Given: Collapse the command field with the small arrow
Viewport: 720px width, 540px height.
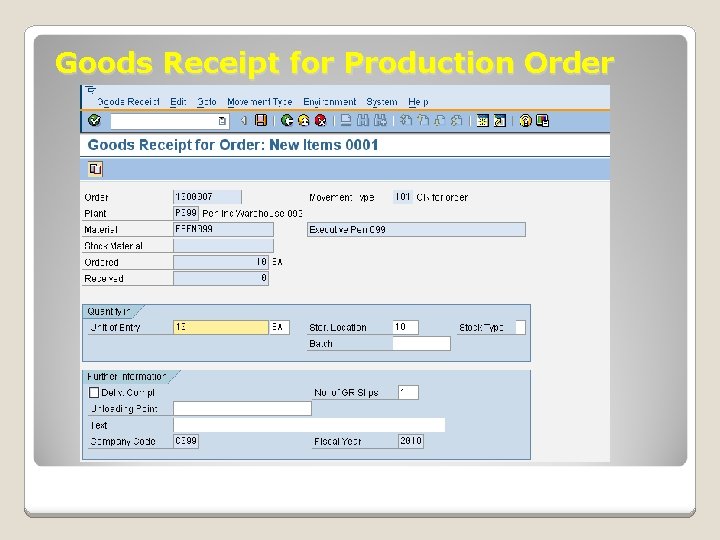Looking at the screenshot, I should 244,121.
